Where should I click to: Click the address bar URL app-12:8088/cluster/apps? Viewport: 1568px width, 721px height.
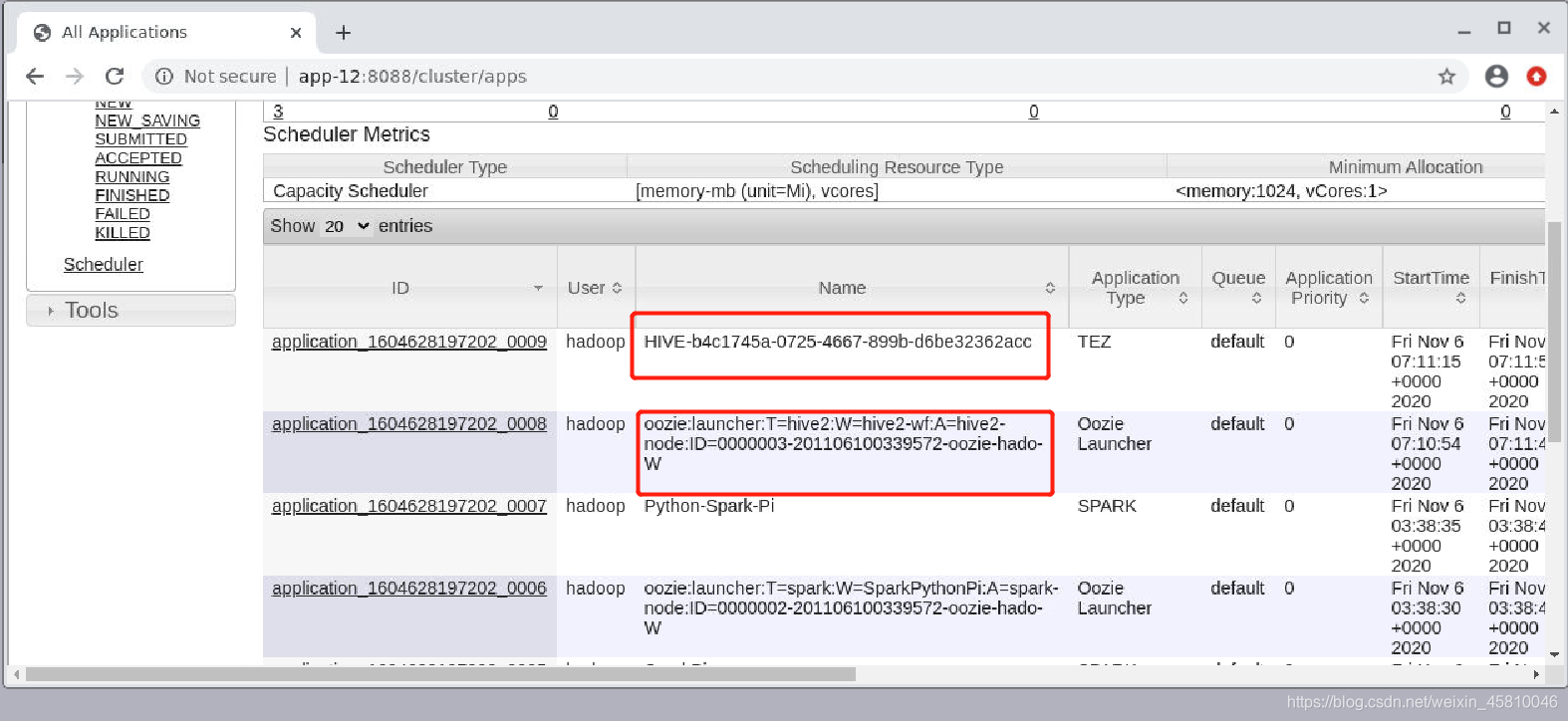412,77
